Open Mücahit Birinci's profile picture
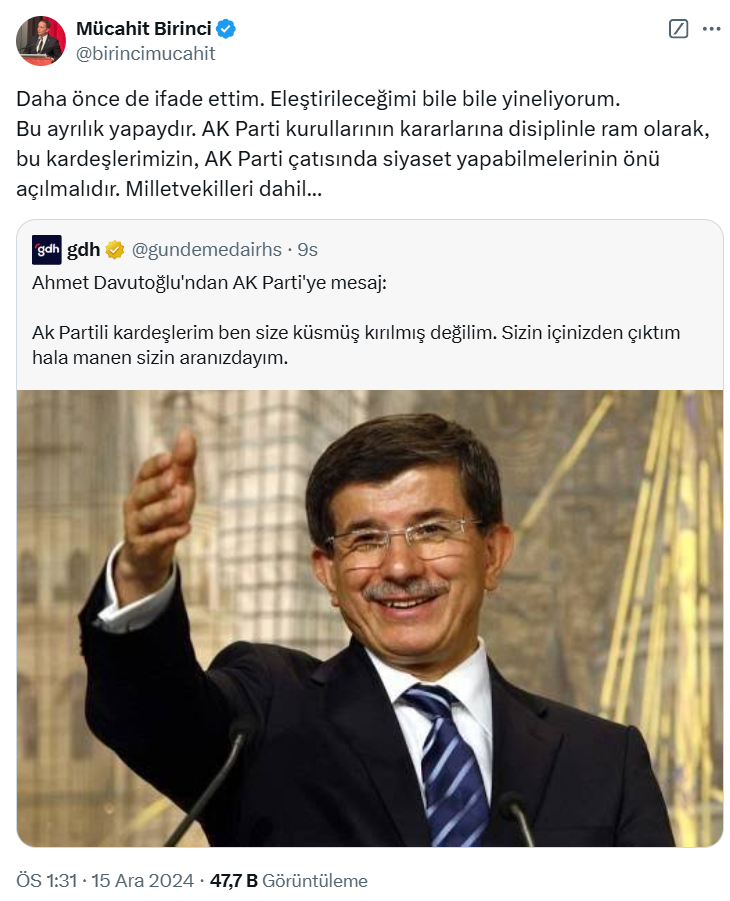Image resolution: width=730 pixels, height=901 pixels. click(41, 41)
